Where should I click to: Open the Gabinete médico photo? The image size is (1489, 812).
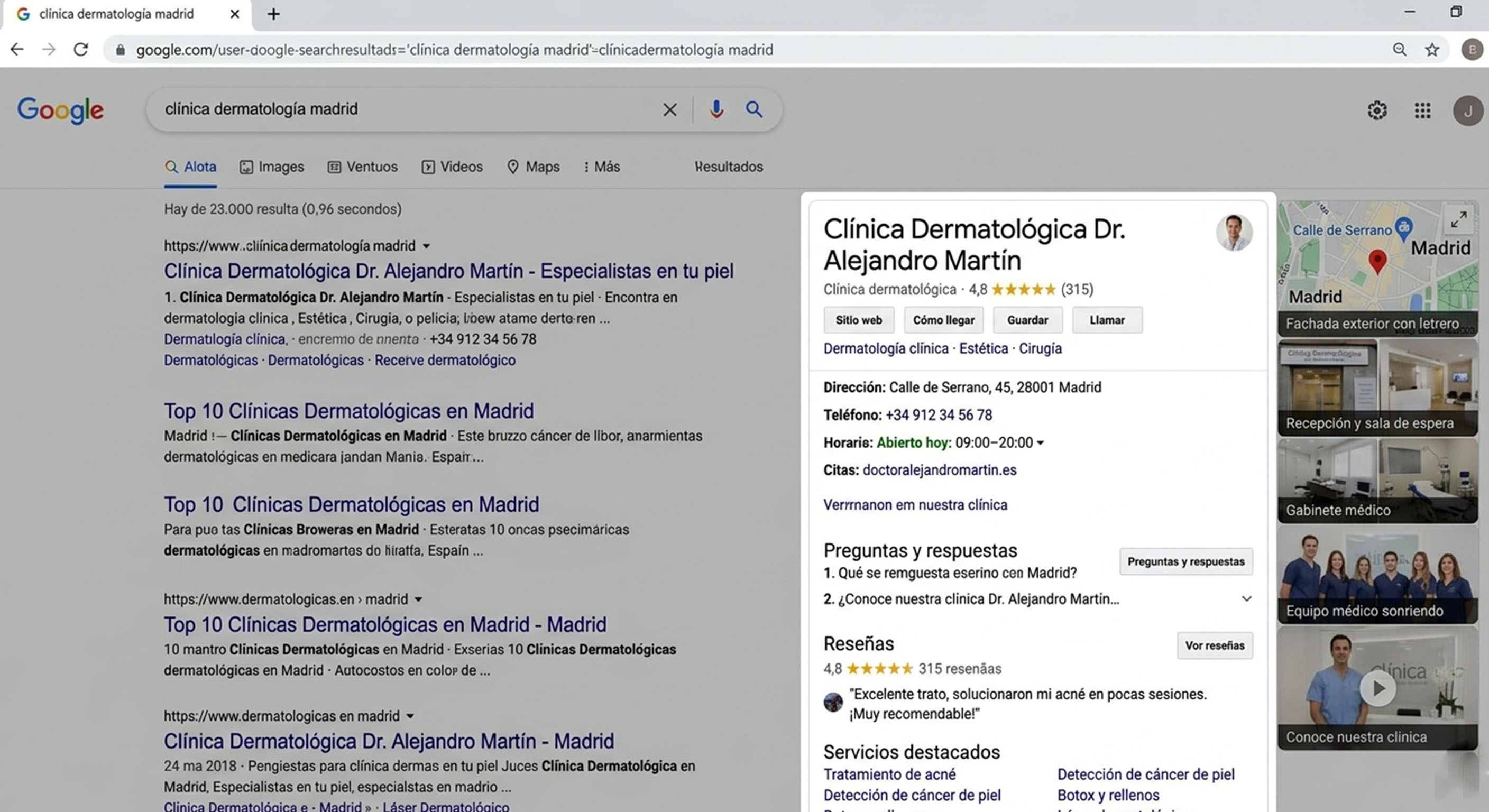tap(1377, 480)
